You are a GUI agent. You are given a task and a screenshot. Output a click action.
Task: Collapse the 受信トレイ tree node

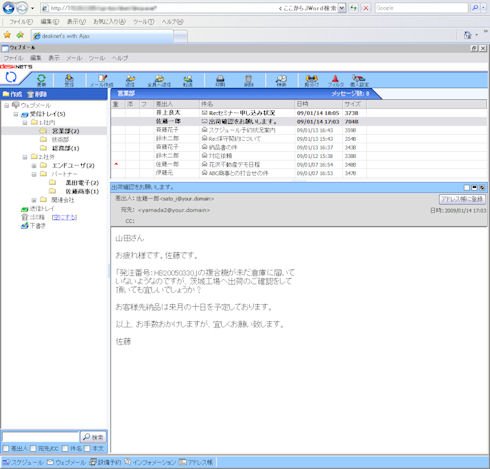click(16, 114)
